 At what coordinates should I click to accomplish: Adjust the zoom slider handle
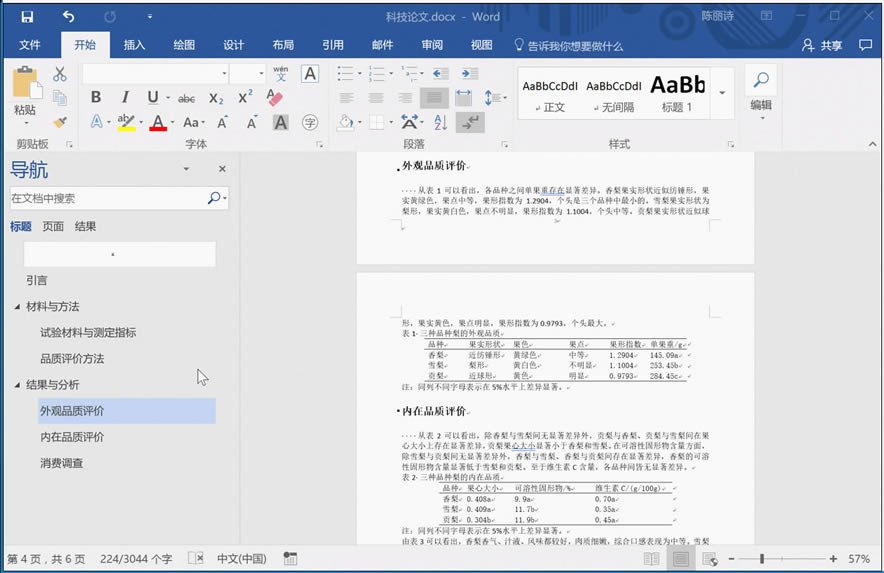tap(762, 558)
